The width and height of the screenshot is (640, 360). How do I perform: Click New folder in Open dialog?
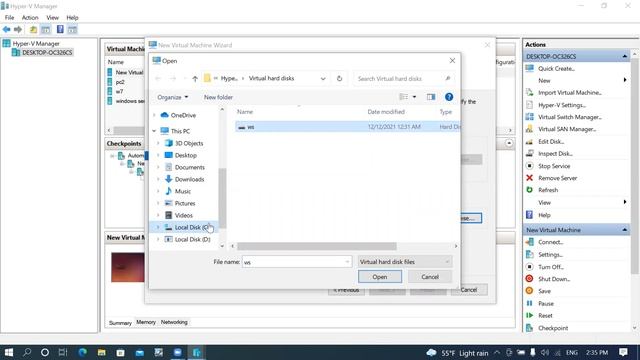(218, 97)
